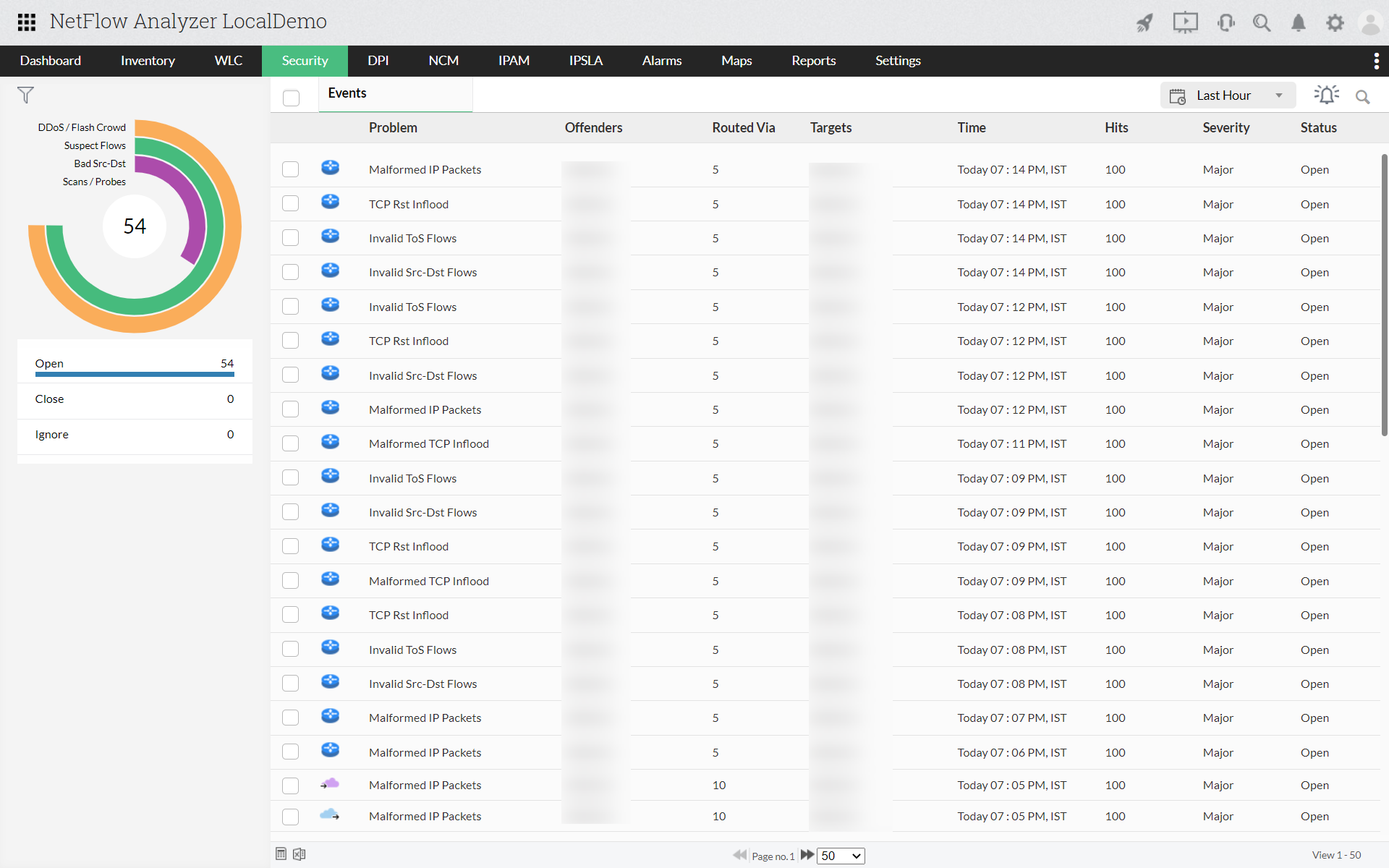Click the export/download icon at bottom left
1389x868 pixels.
299,853
